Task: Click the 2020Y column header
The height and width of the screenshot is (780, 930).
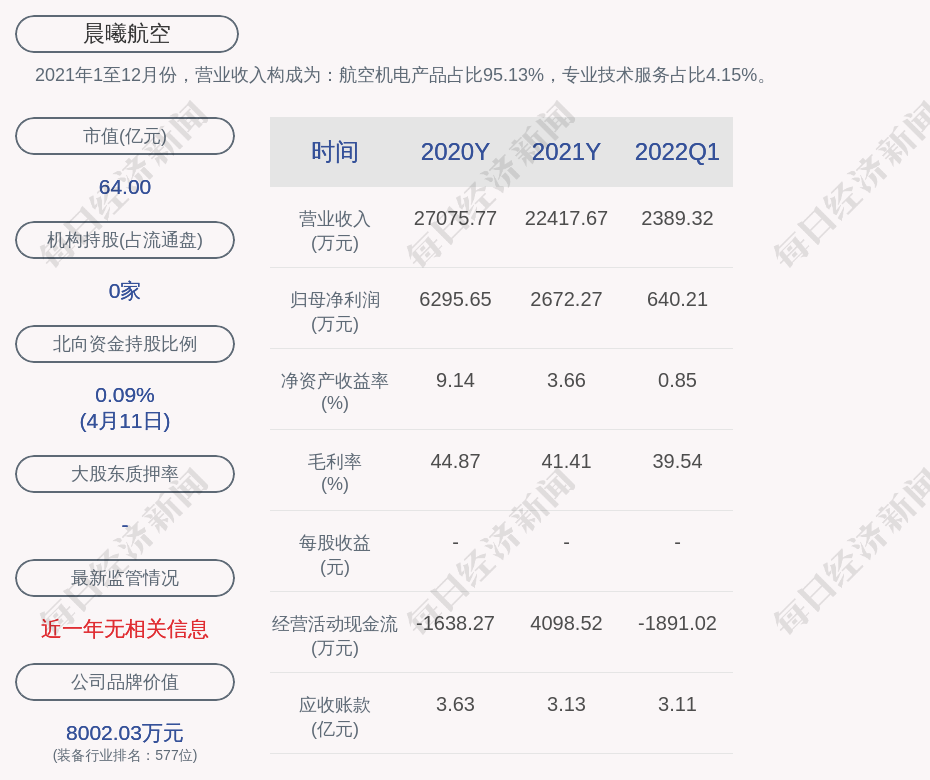Action: [455, 152]
